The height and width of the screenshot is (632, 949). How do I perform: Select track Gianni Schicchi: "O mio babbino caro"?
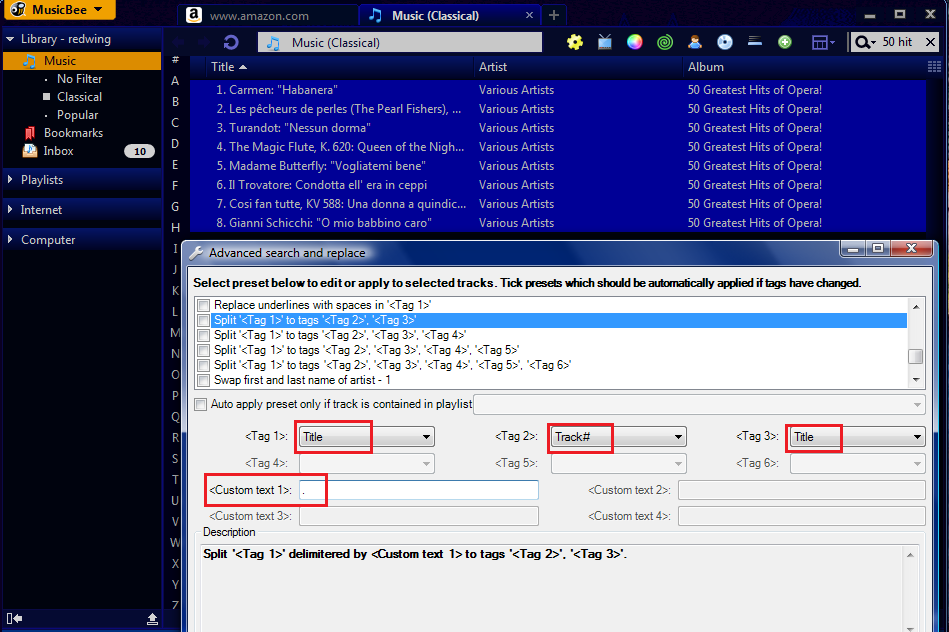tap(324, 223)
